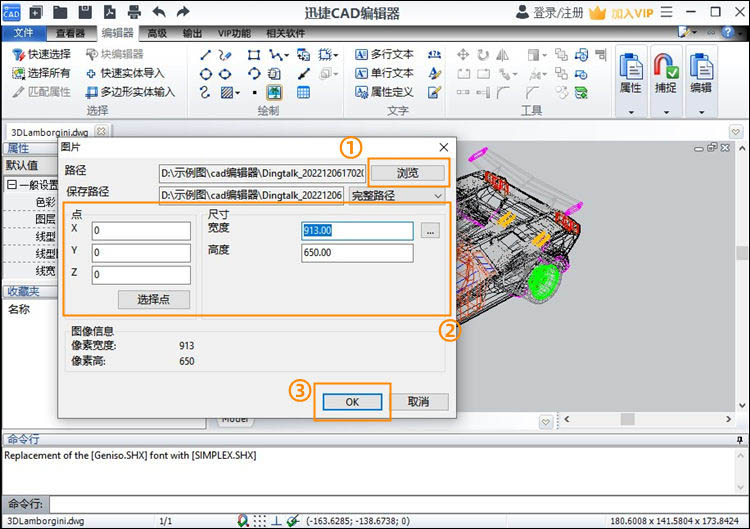The height and width of the screenshot is (529, 750).
Task: Switch to the 输出 output tab
Action: (193, 33)
